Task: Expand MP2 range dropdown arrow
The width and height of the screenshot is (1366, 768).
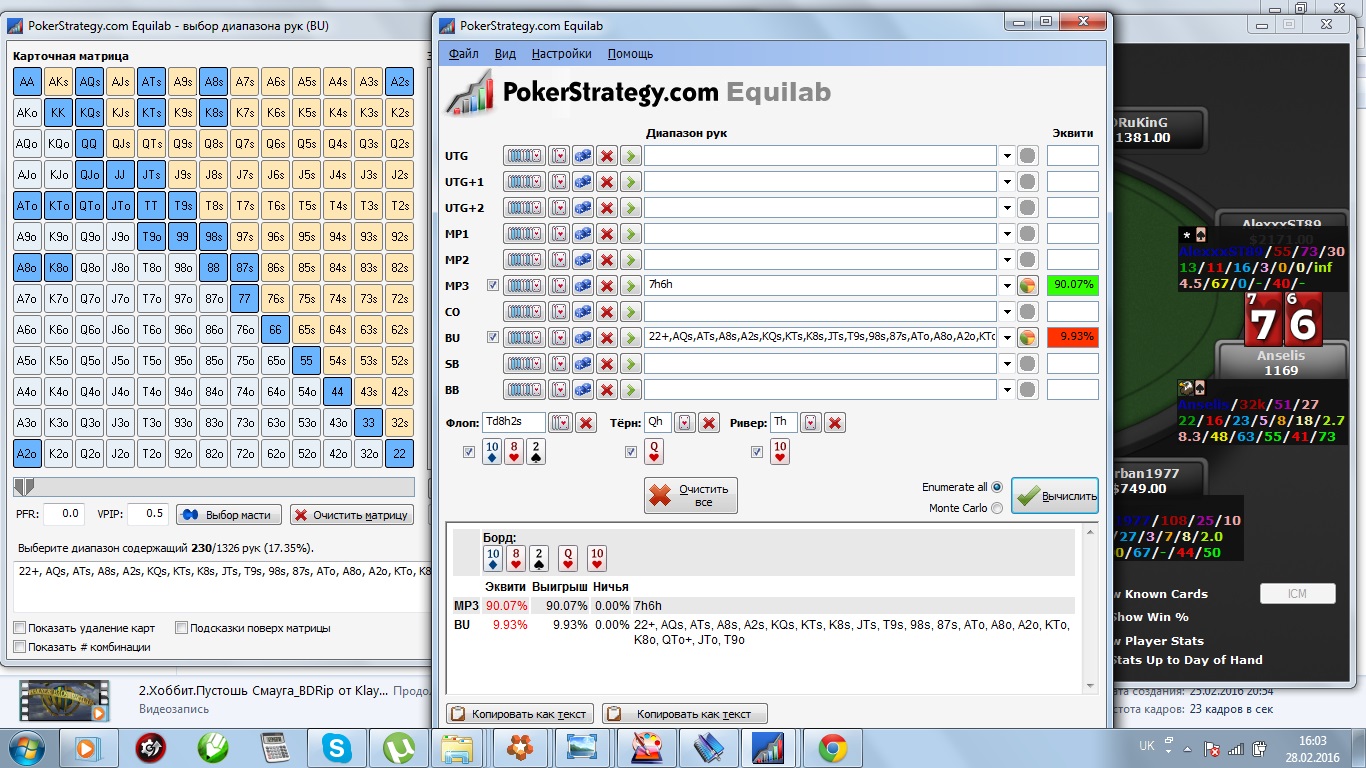Action: coord(1005,259)
